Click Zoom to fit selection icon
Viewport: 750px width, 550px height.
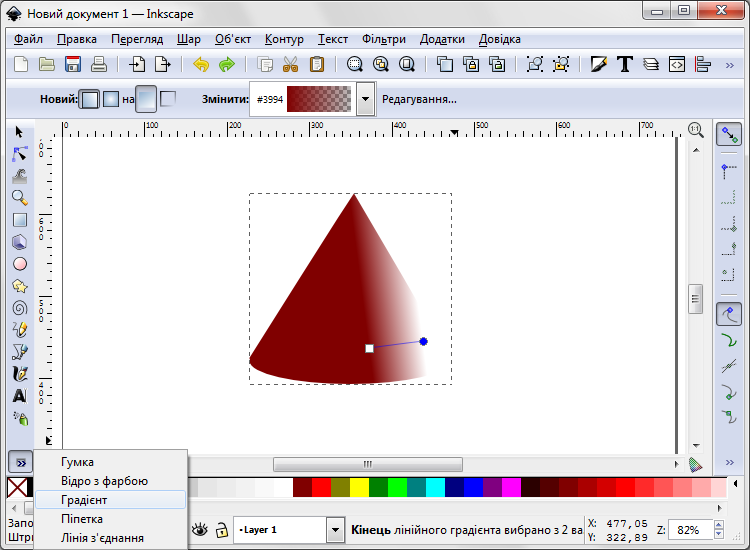point(354,64)
